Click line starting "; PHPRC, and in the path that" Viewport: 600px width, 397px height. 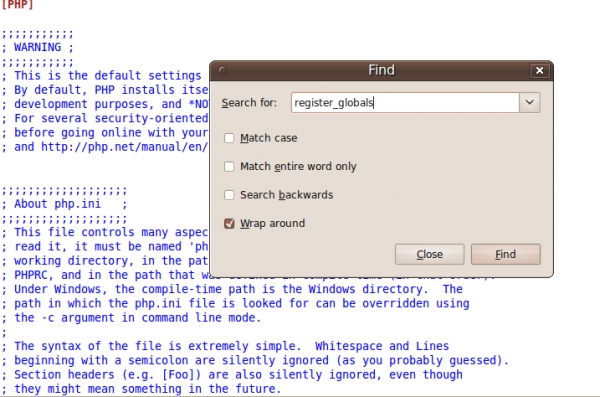tap(104, 275)
